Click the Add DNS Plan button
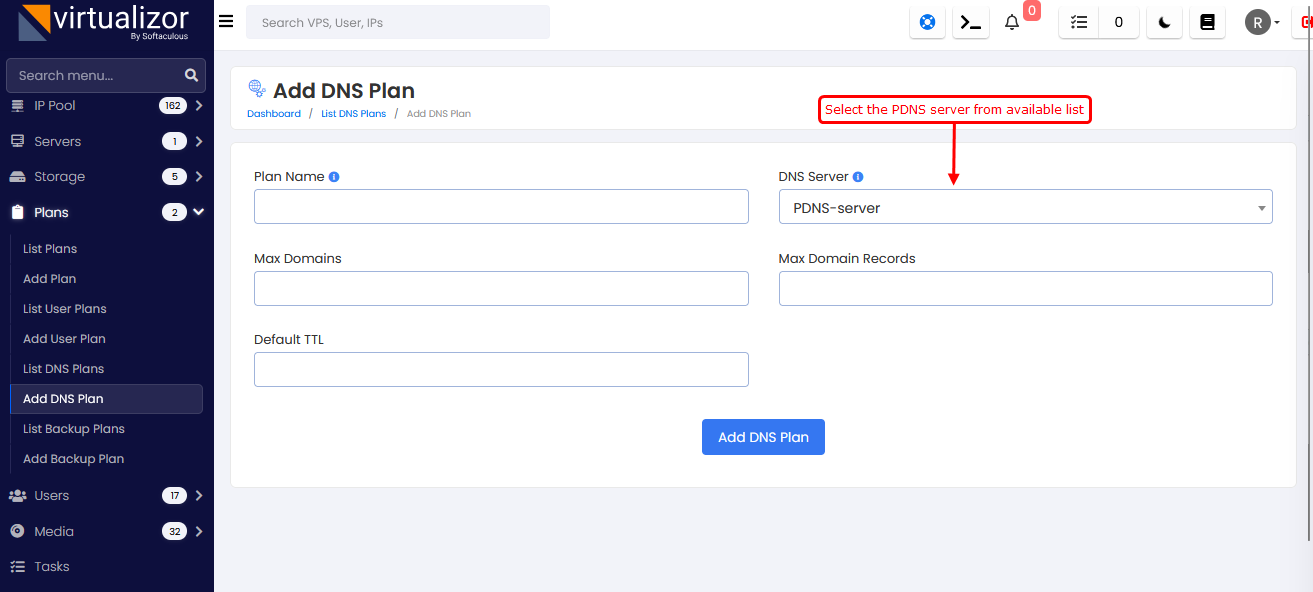1313x592 pixels. tap(763, 437)
